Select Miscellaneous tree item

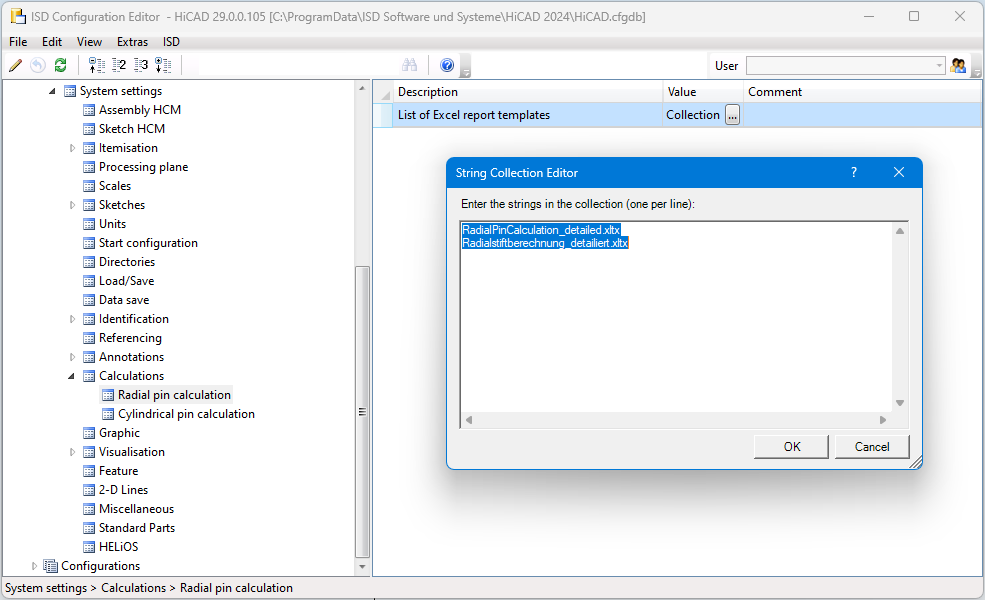[x=136, y=509]
